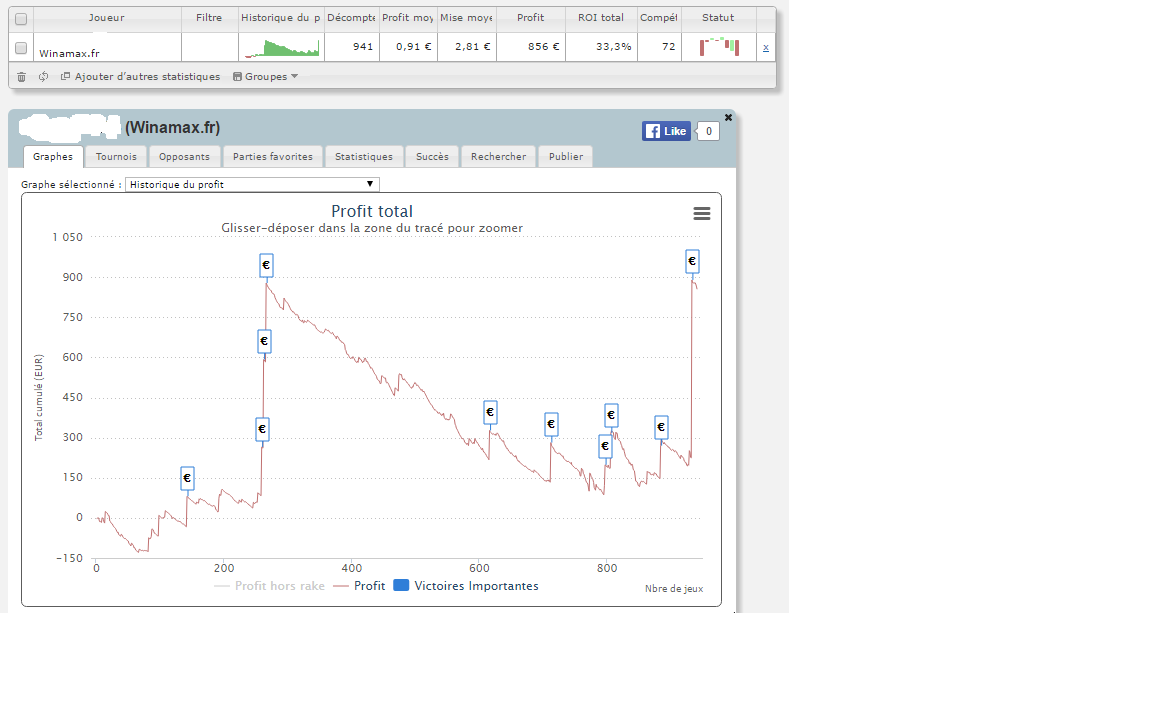
Task: Click the 0,91 € average profit value
Action: [x=414, y=46]
